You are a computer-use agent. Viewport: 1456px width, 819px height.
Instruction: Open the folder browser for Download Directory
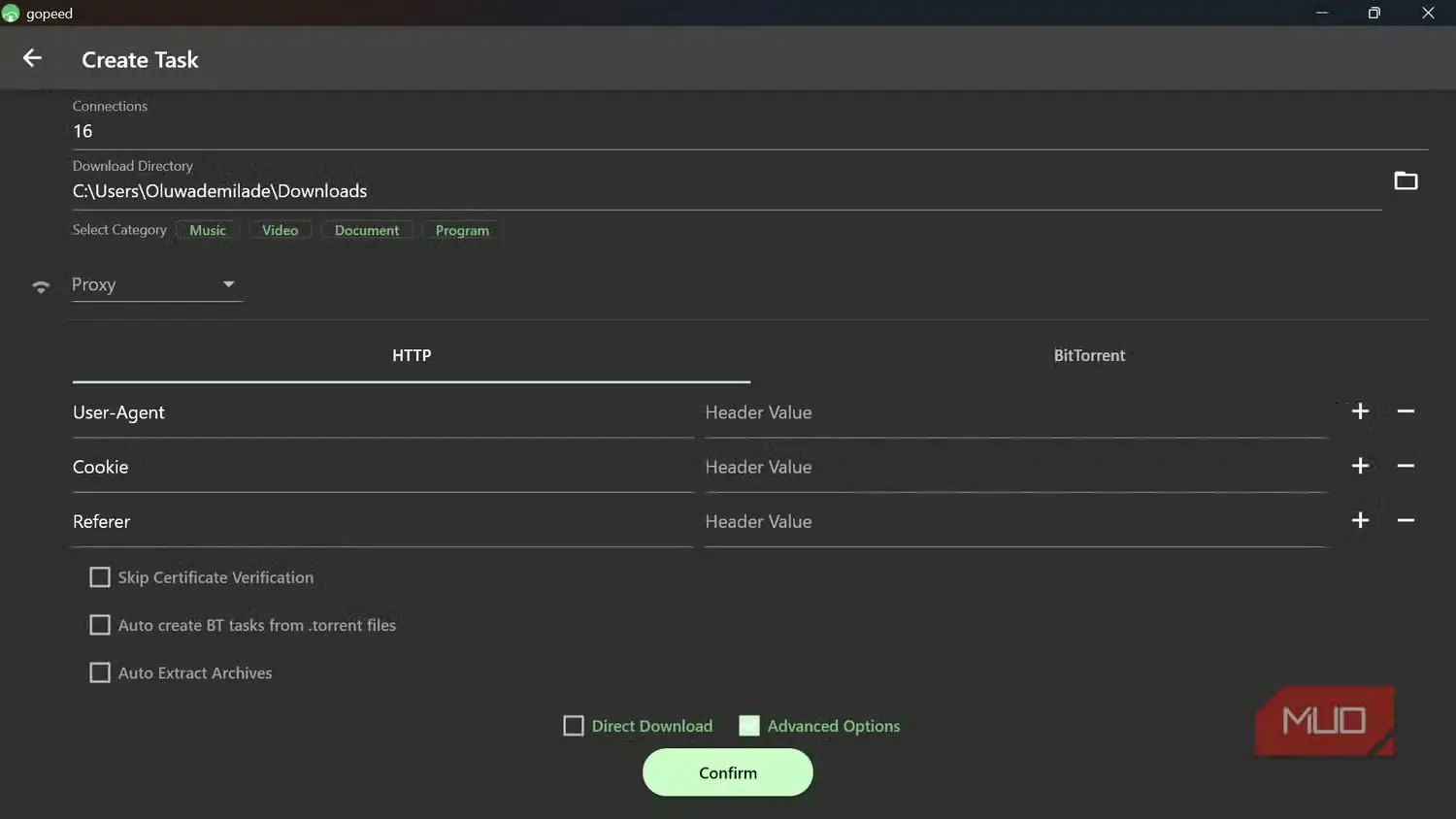pyautogui.click(x=1406, y=180)
